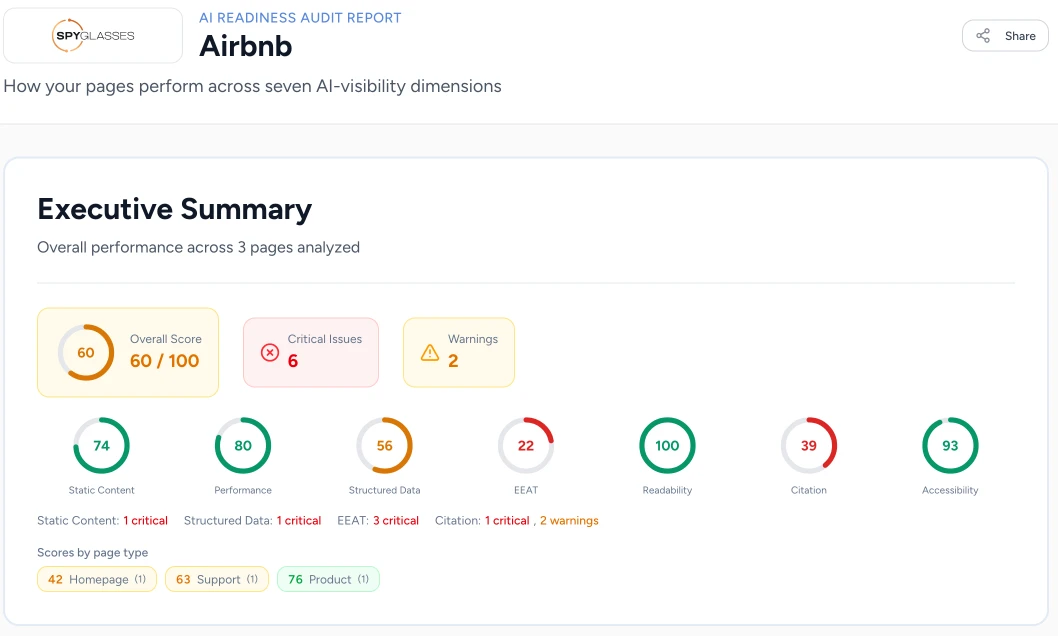
Task: Click the Static Content critical issue link
Action: coord(145,520)
